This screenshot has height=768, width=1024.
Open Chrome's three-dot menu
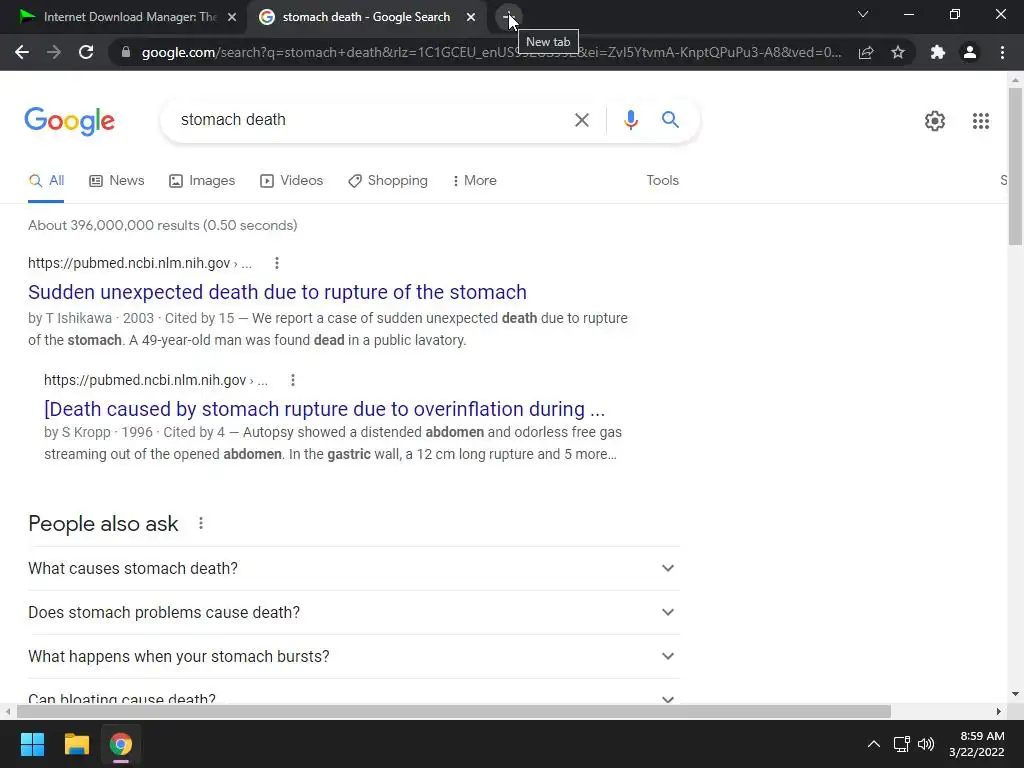[x=1002, y=52]
